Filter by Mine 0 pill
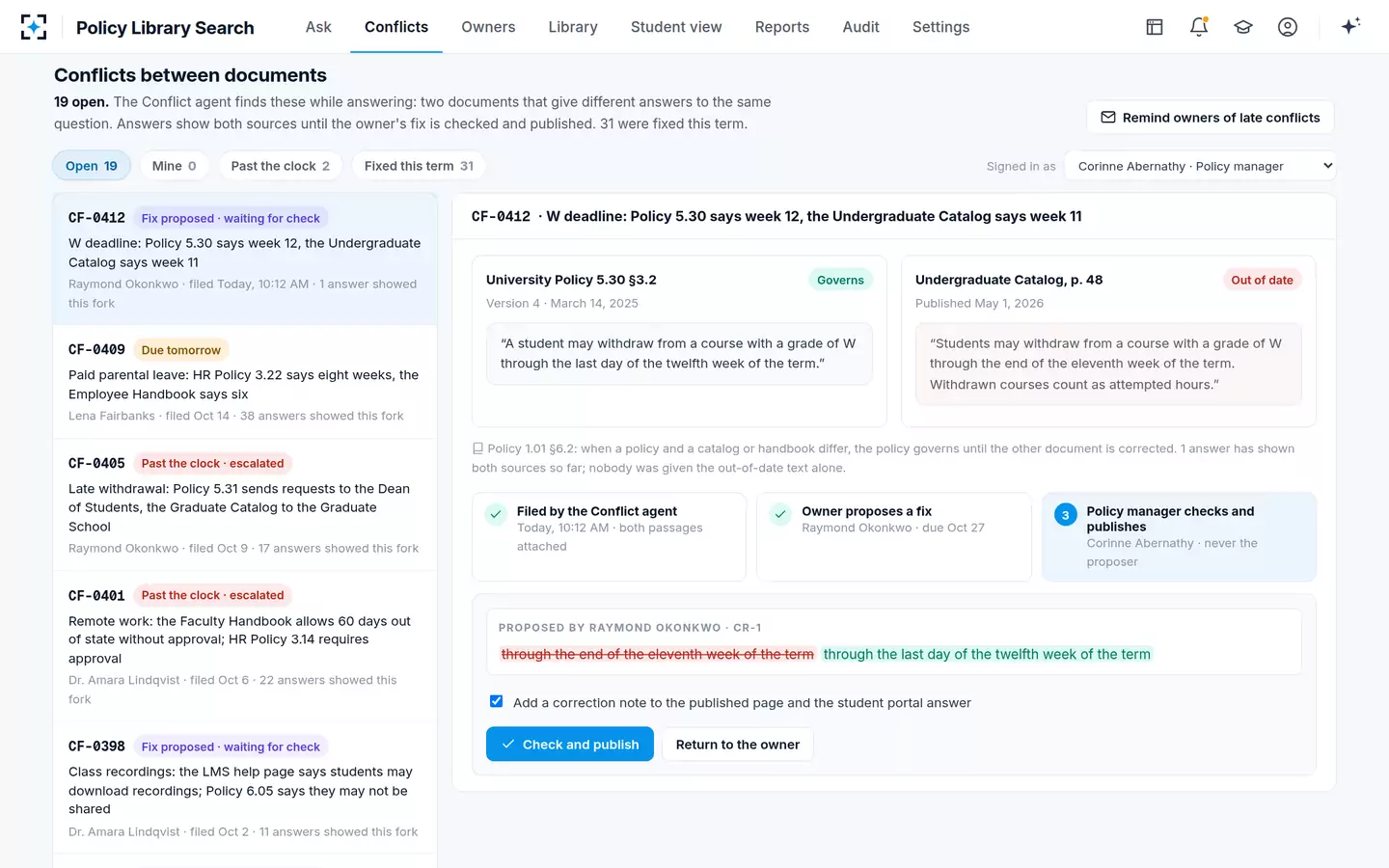This screenshot has width=1389, height=868. coord(175,166)
